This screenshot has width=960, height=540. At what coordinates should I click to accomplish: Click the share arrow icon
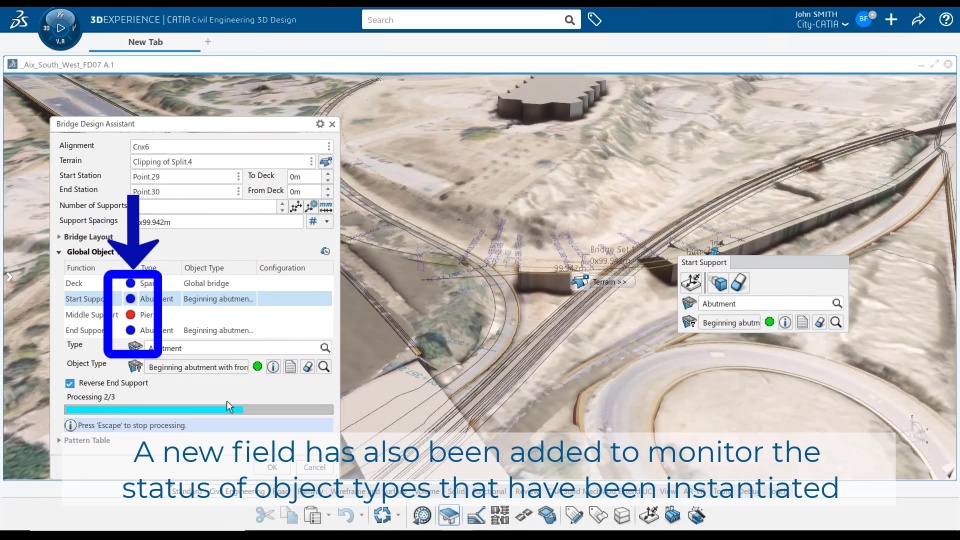click(918, 20)
